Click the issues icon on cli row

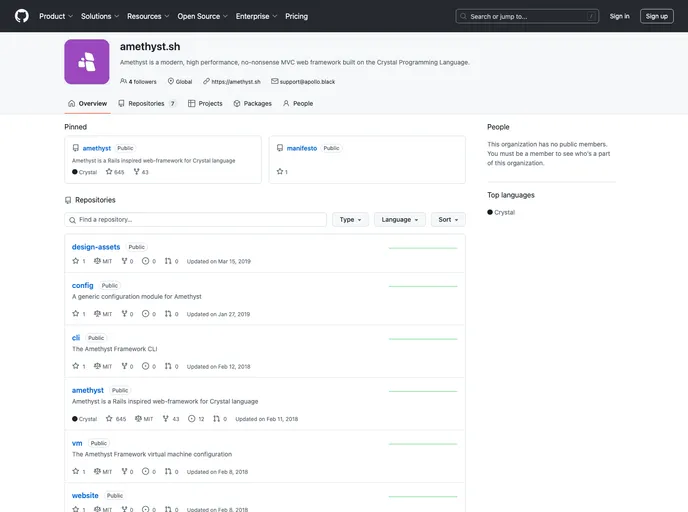pos(145,366)
